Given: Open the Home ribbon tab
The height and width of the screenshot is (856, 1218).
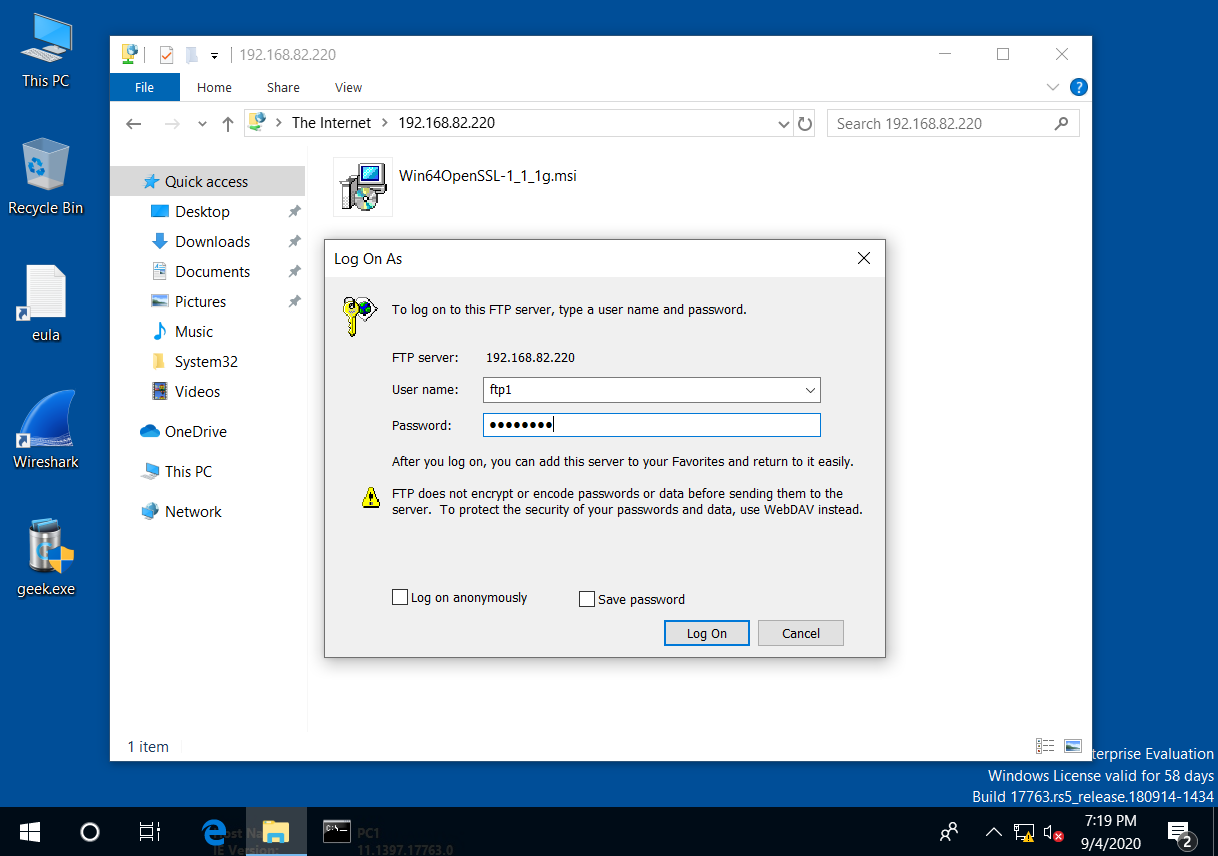Looking at the screenshot, I should (x=214, y=87).
